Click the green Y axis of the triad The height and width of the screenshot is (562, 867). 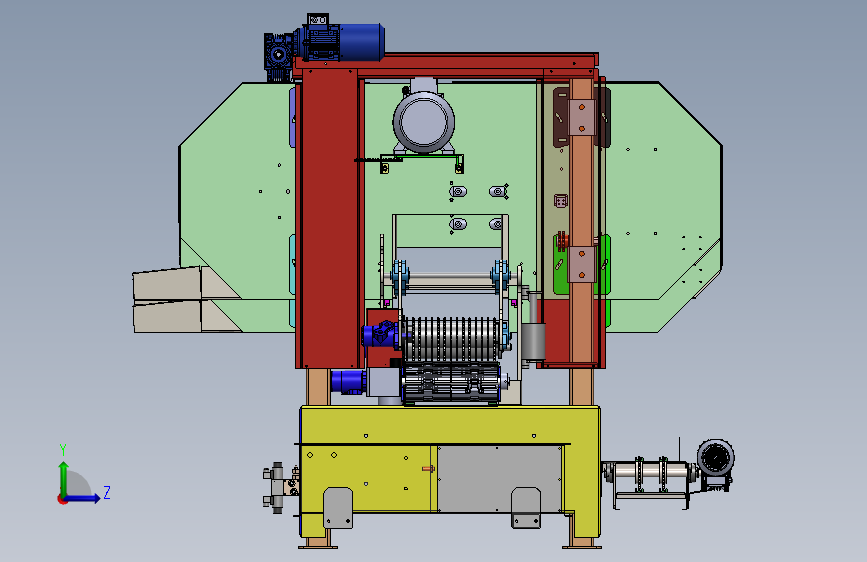pos(64,478)
